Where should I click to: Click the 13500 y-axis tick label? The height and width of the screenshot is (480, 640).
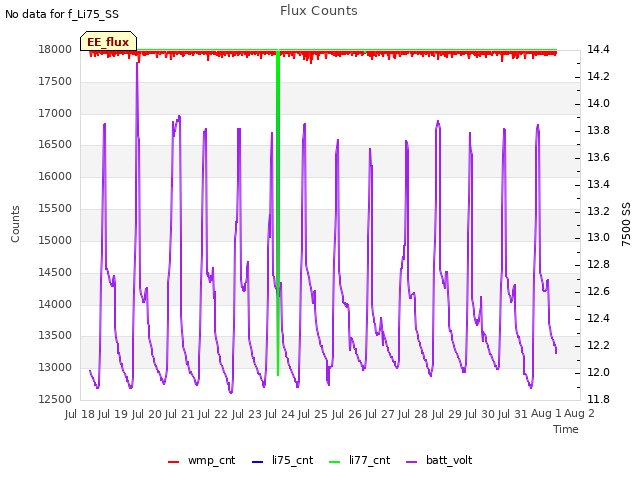pos(55,336)
